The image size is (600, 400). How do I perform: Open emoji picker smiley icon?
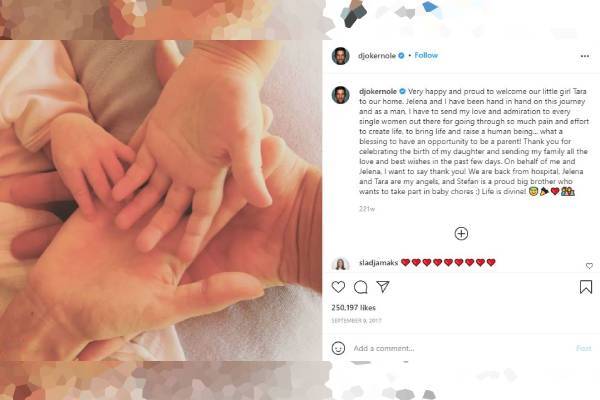tap(338, 348)
